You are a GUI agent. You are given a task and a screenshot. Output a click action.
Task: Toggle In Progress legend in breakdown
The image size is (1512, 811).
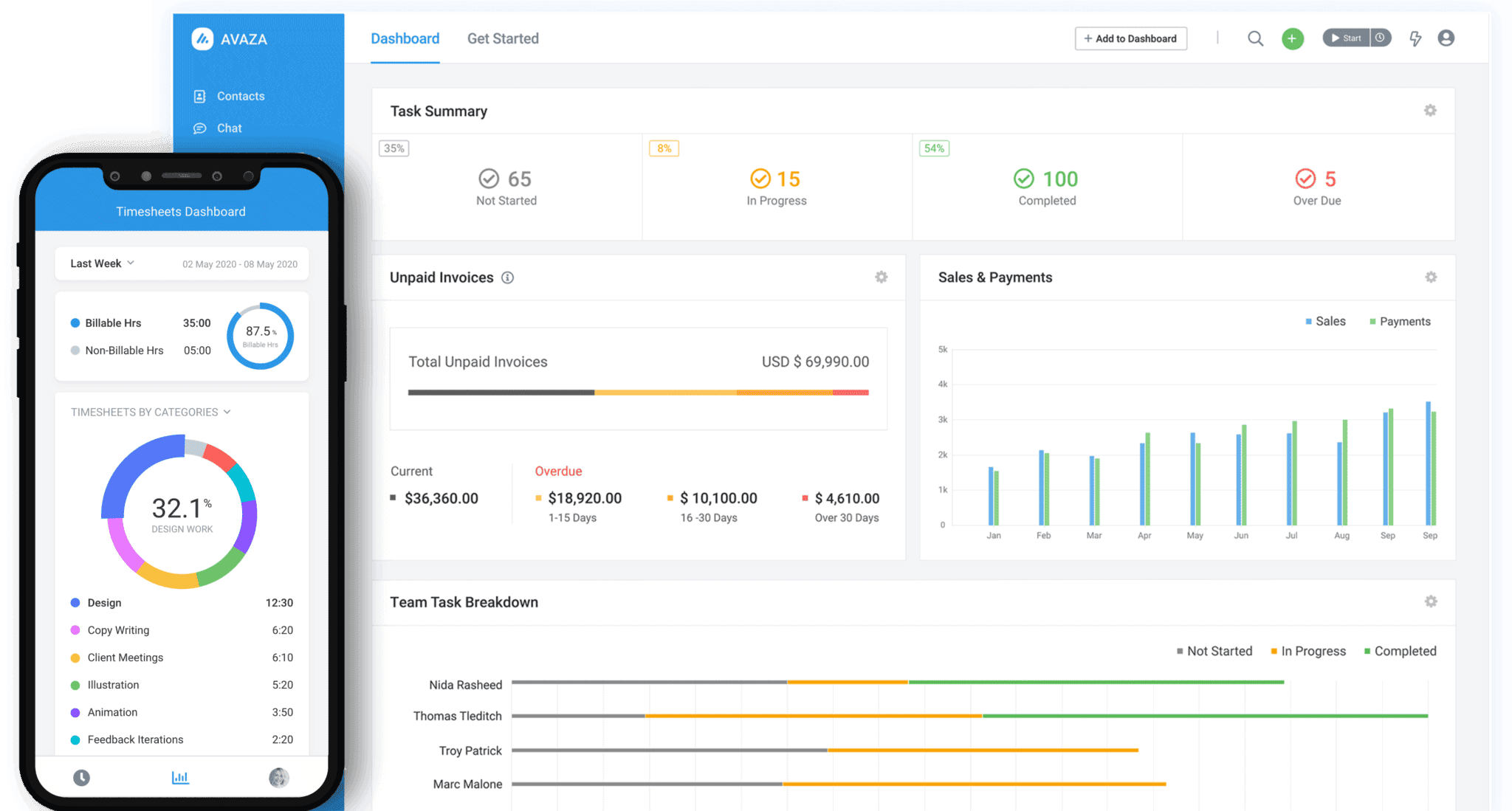coord(1308,651)
